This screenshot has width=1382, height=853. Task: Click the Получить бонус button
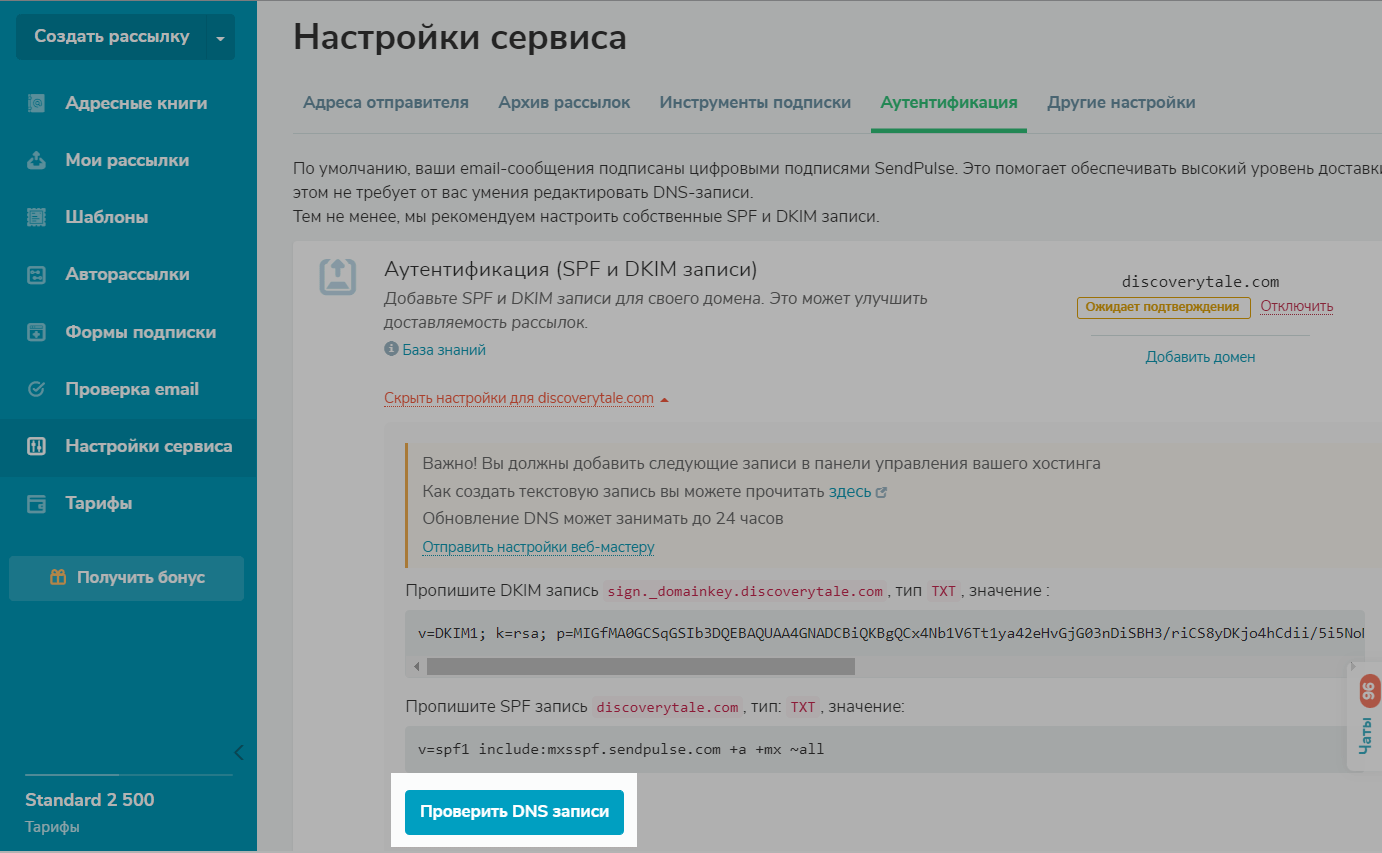[126, 578]
